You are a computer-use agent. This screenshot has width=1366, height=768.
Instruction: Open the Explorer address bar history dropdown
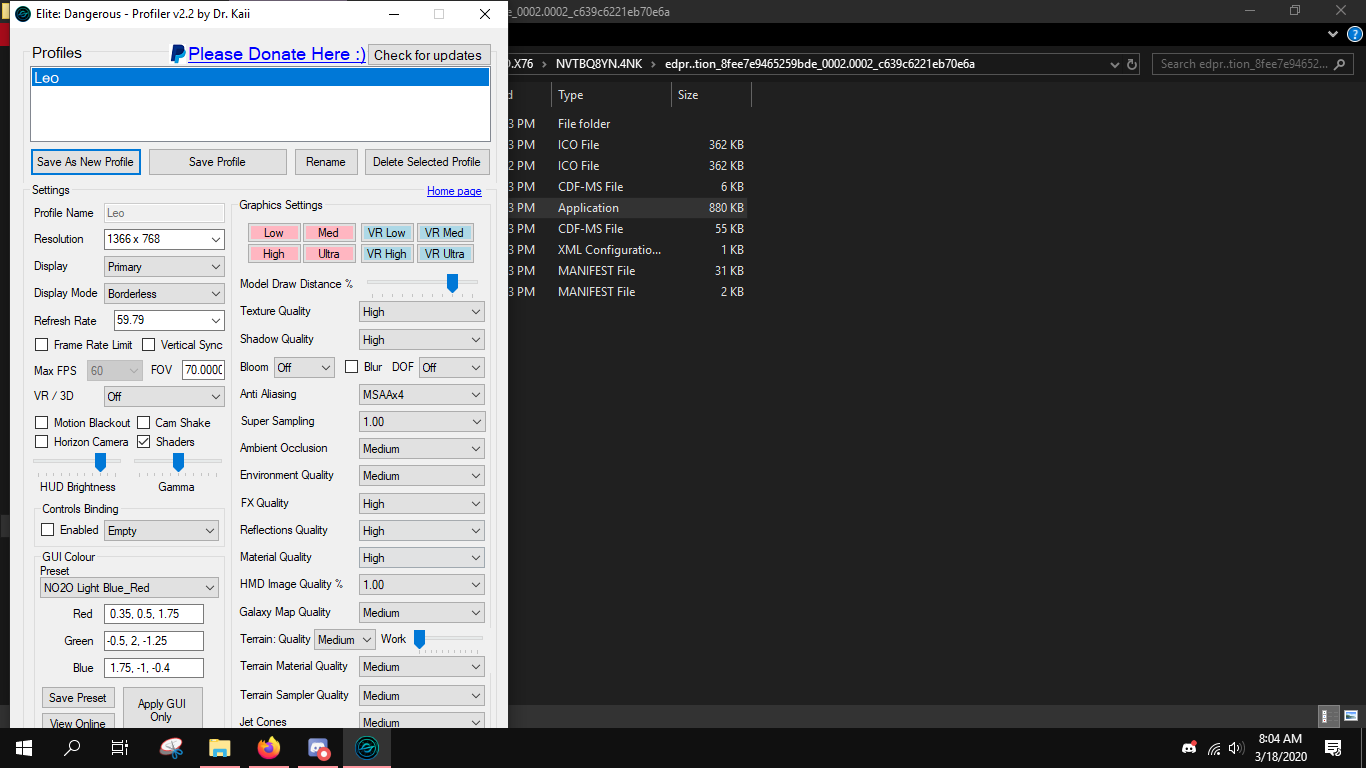[x=1114, y=64]
